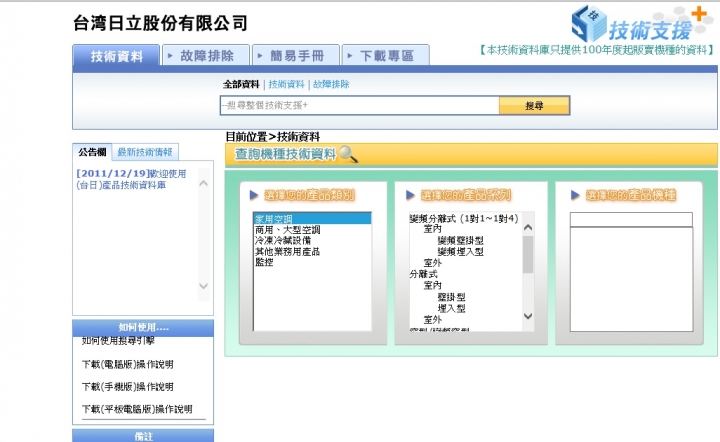Click series list scroll down arrow
This screenshot has height=442, width=720.
pyautogui.click(x=528, y=316)
